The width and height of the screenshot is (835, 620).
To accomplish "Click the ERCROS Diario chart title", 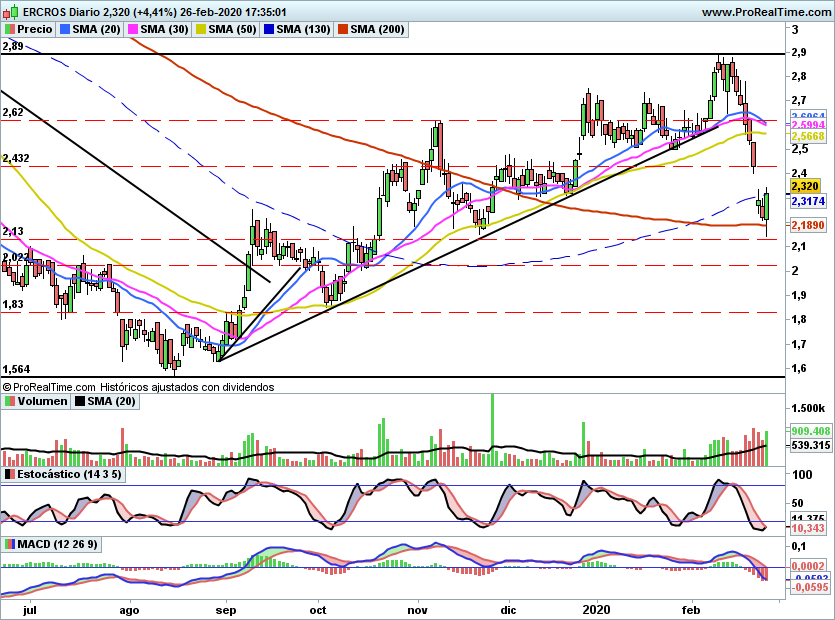I will (155, 12).
